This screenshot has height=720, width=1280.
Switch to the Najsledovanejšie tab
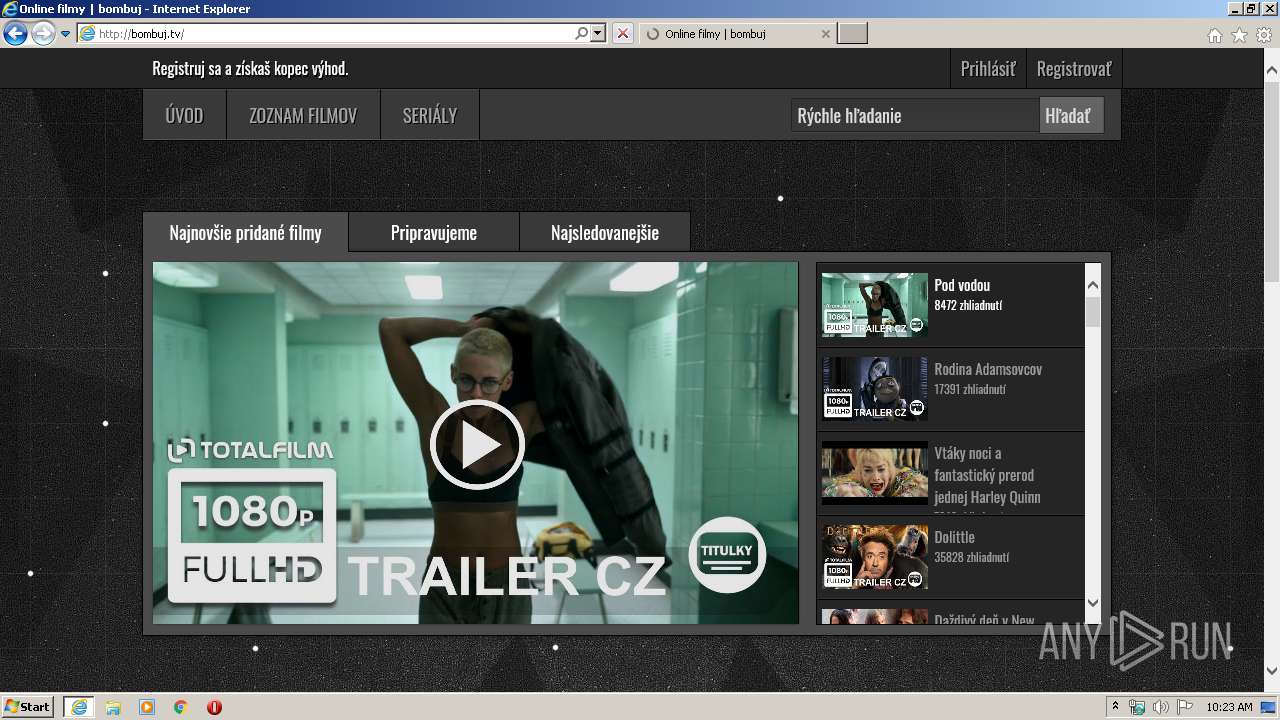[x=605, y=232]
